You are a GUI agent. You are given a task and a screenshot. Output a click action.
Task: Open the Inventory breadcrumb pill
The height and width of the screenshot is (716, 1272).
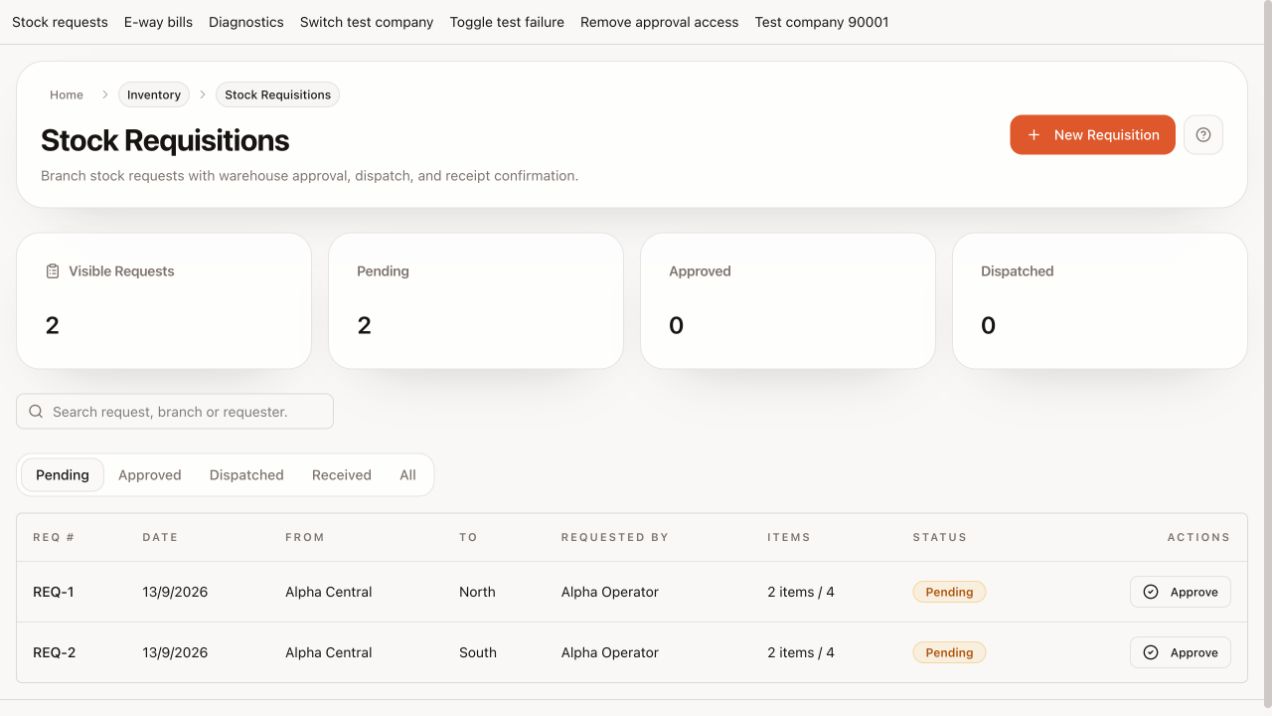point(154,95)
